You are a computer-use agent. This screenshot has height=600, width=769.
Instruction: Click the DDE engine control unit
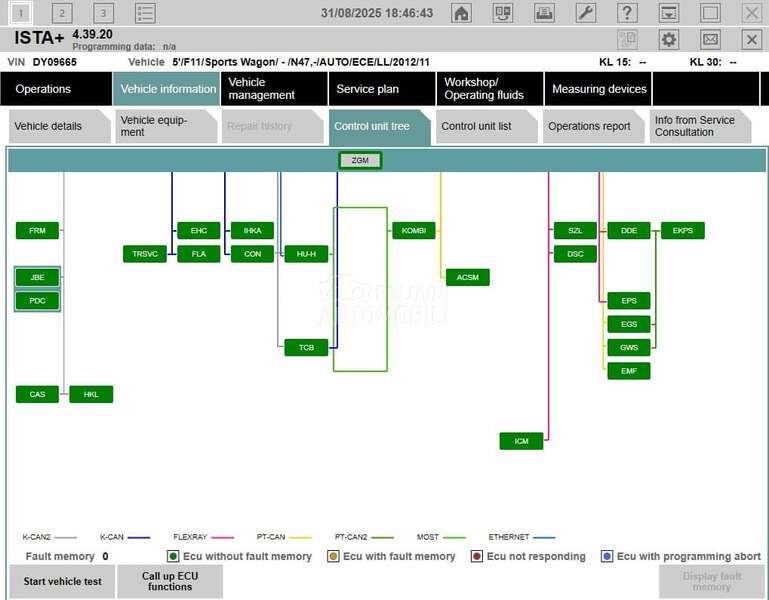coord(629,231)
